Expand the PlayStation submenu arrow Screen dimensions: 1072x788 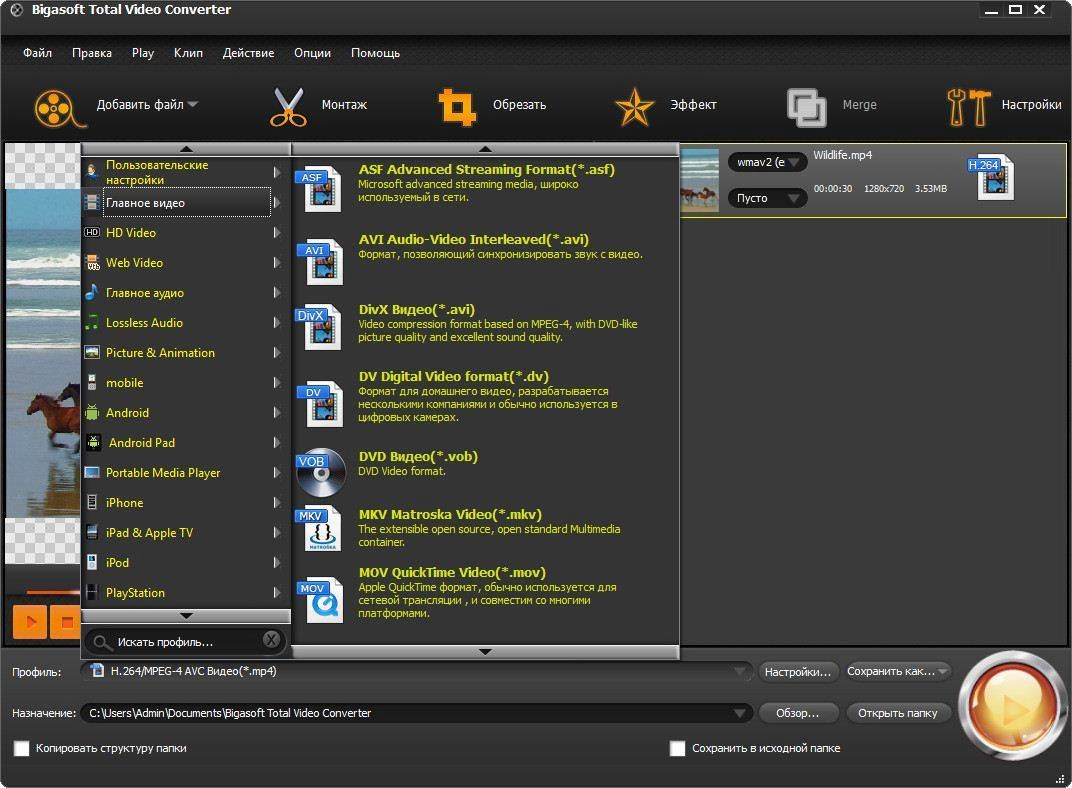click(x=276, y=593)
